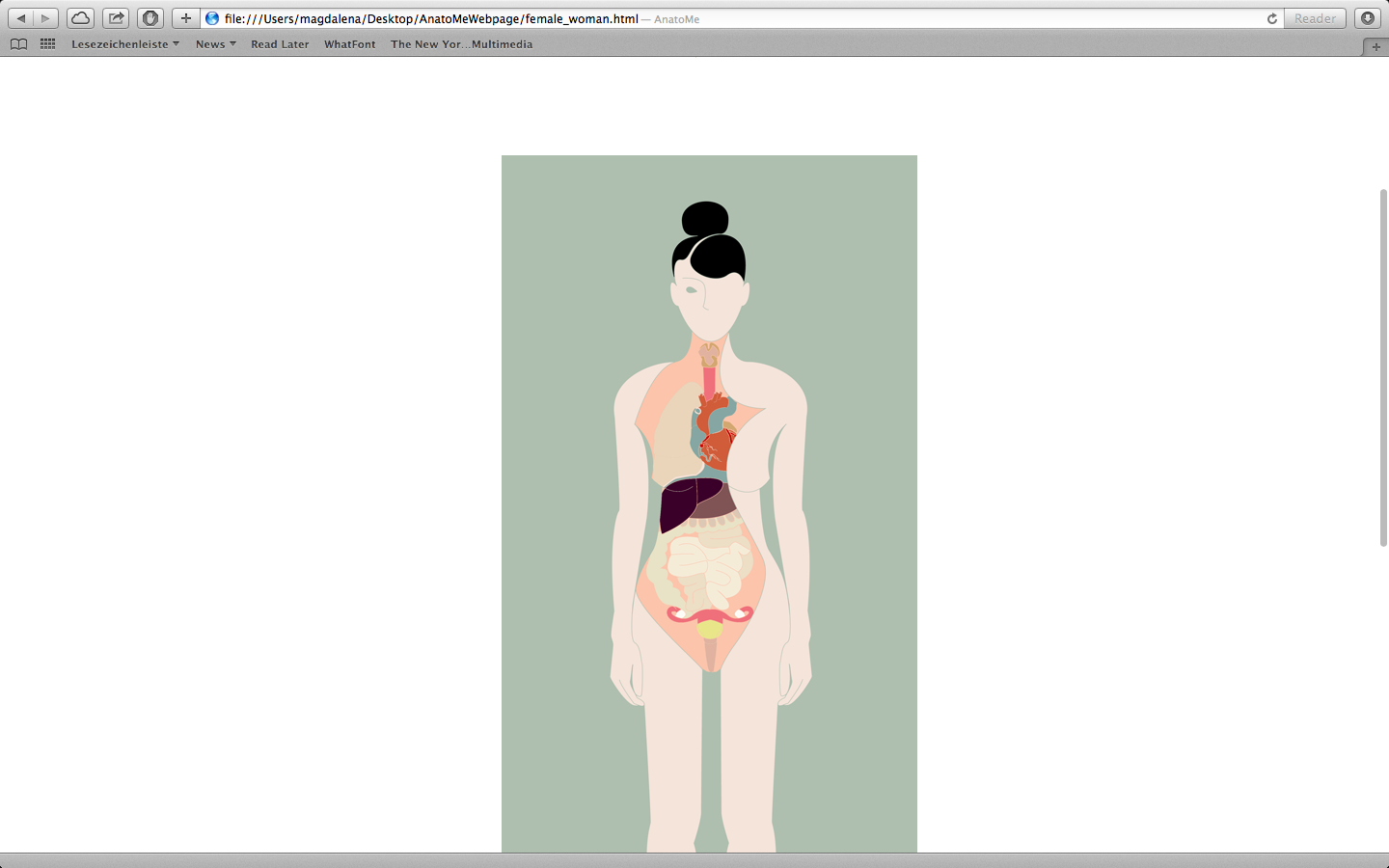
Task: Open a new tab with the plus
Action: [x=1375, y=46]
